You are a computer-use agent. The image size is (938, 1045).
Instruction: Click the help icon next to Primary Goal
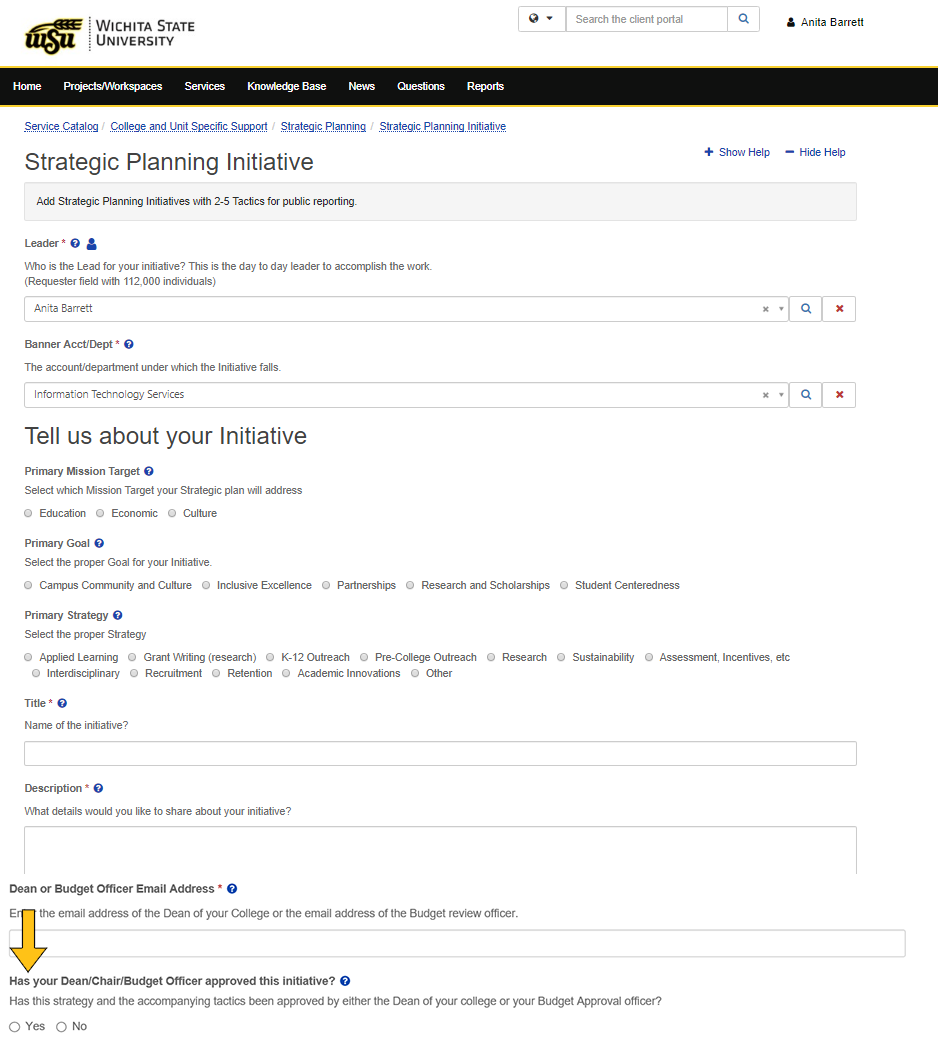pos(99,543)
